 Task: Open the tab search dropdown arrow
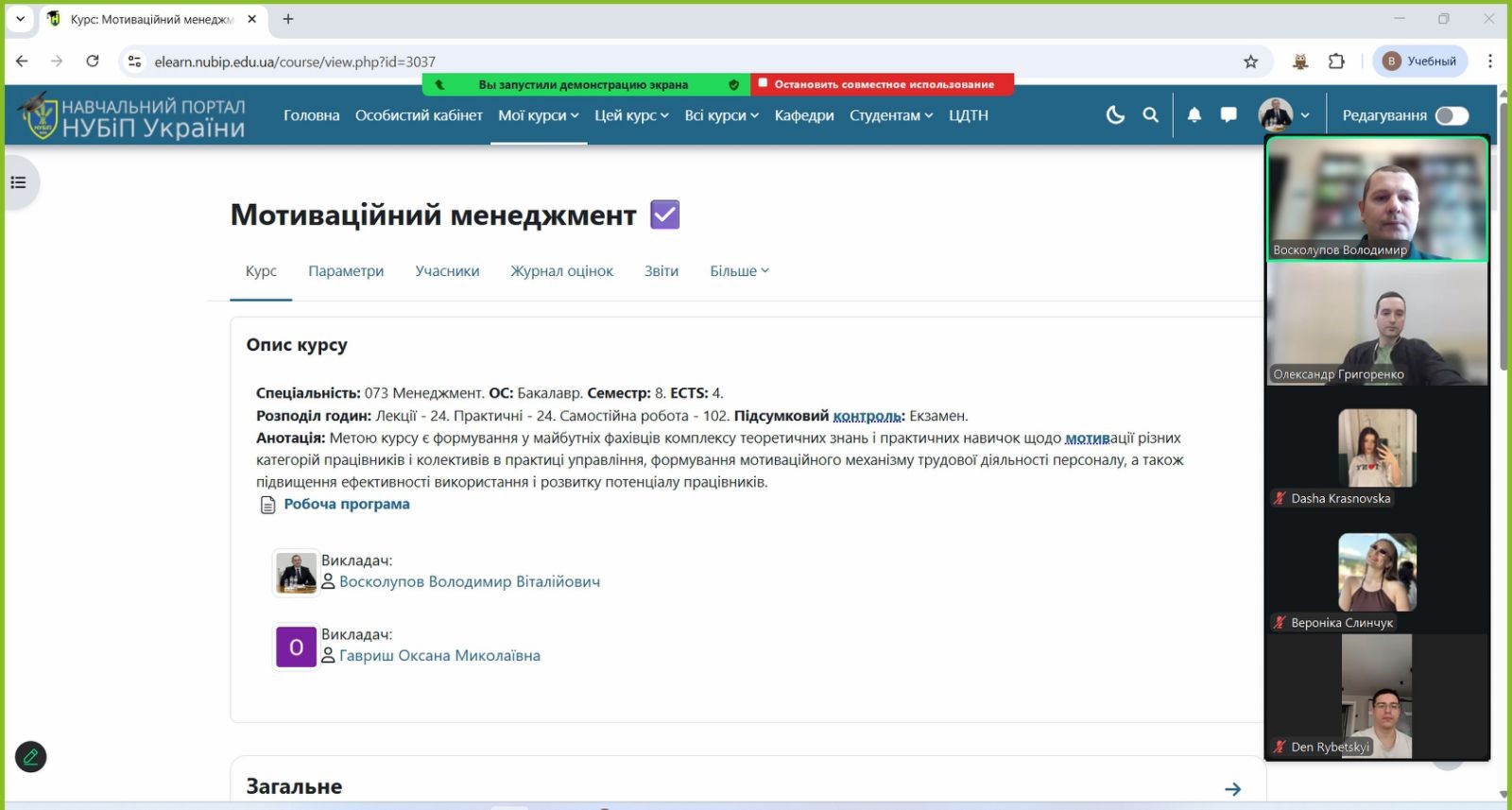(x=20, y=19)
